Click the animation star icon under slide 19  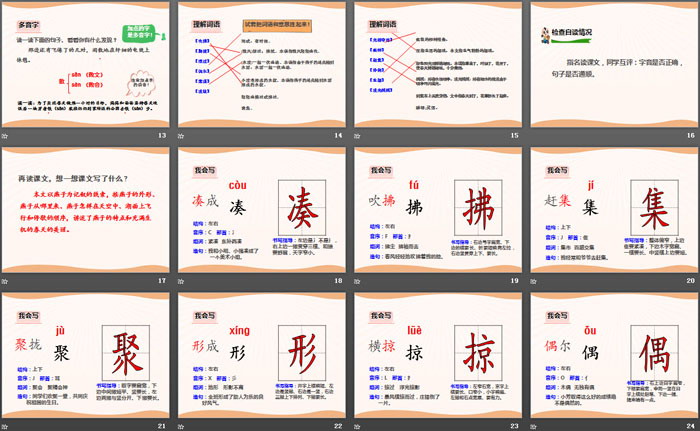[x=357, y=281]
